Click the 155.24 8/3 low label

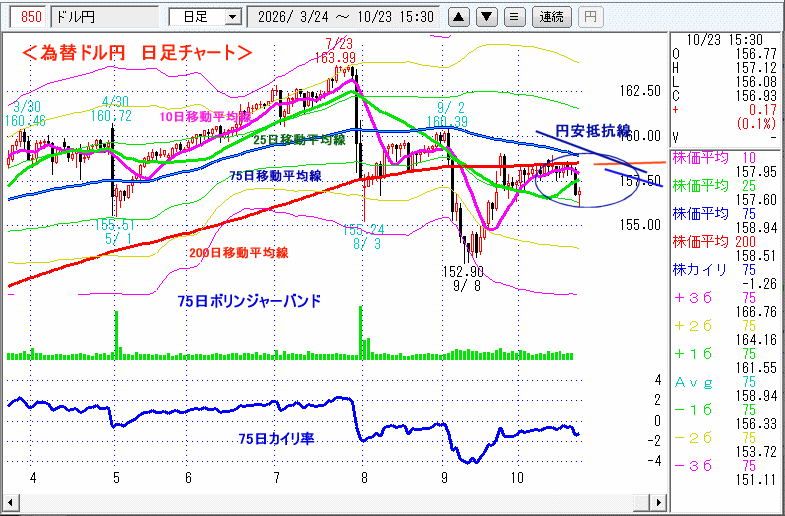point(363,236)
